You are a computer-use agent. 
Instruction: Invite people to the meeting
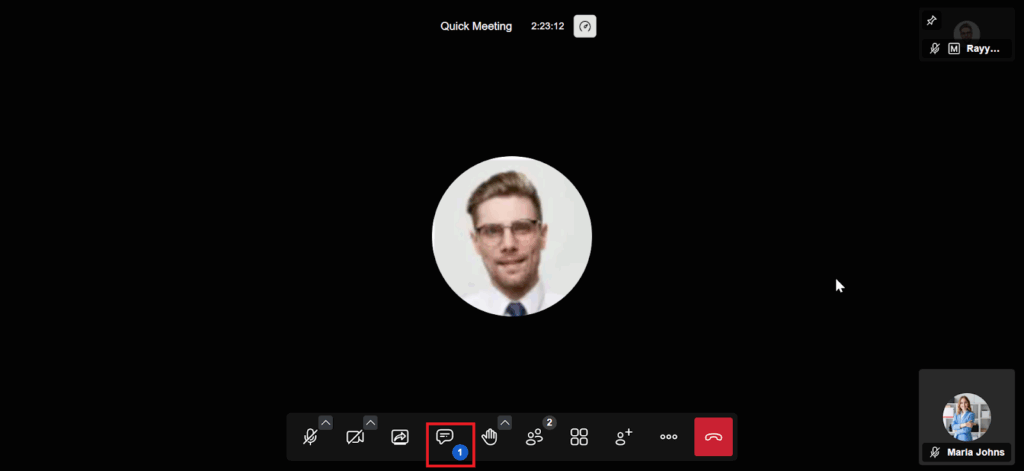tap(624, 437)
